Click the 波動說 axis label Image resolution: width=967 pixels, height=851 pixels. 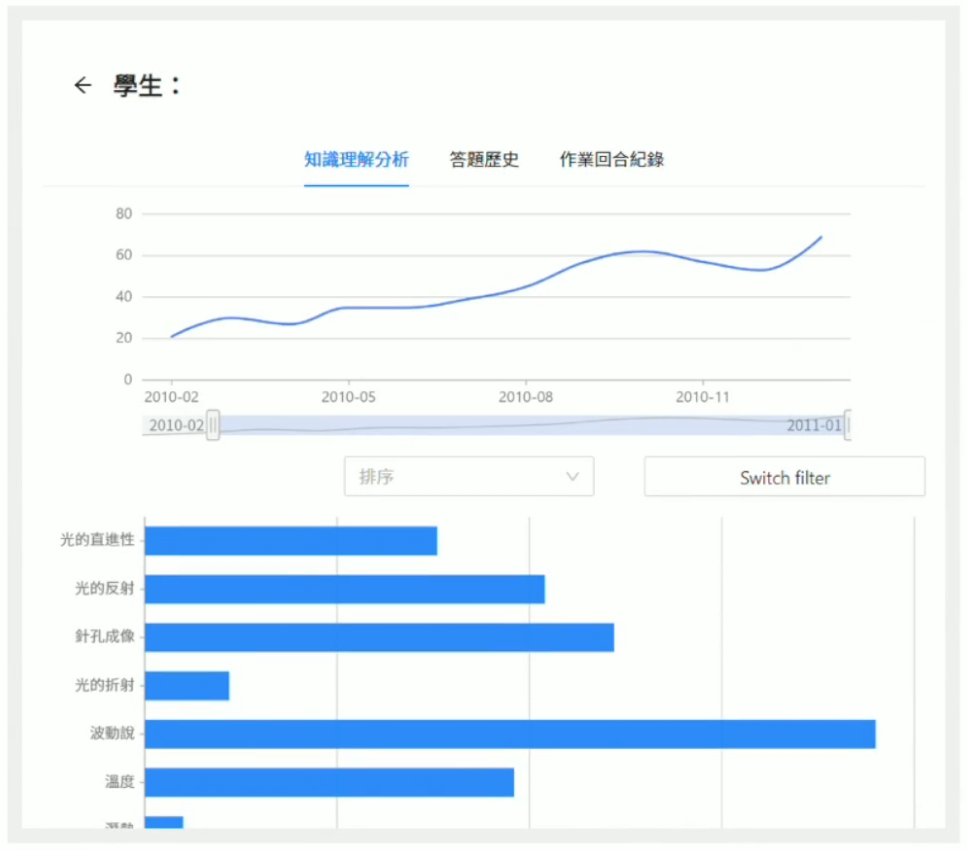[x=112, y=734]
